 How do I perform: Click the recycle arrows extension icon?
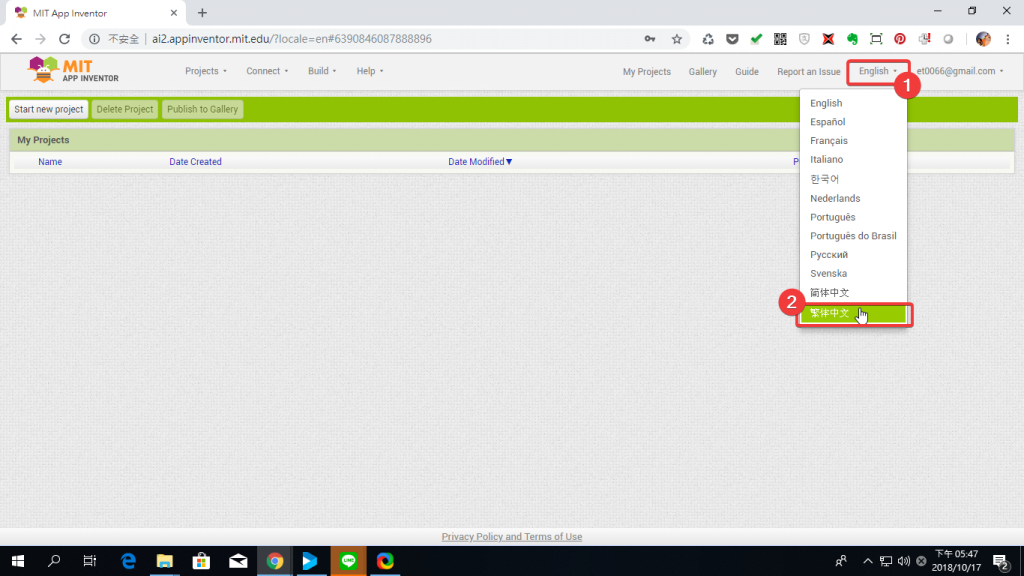(x=708, y=39)
